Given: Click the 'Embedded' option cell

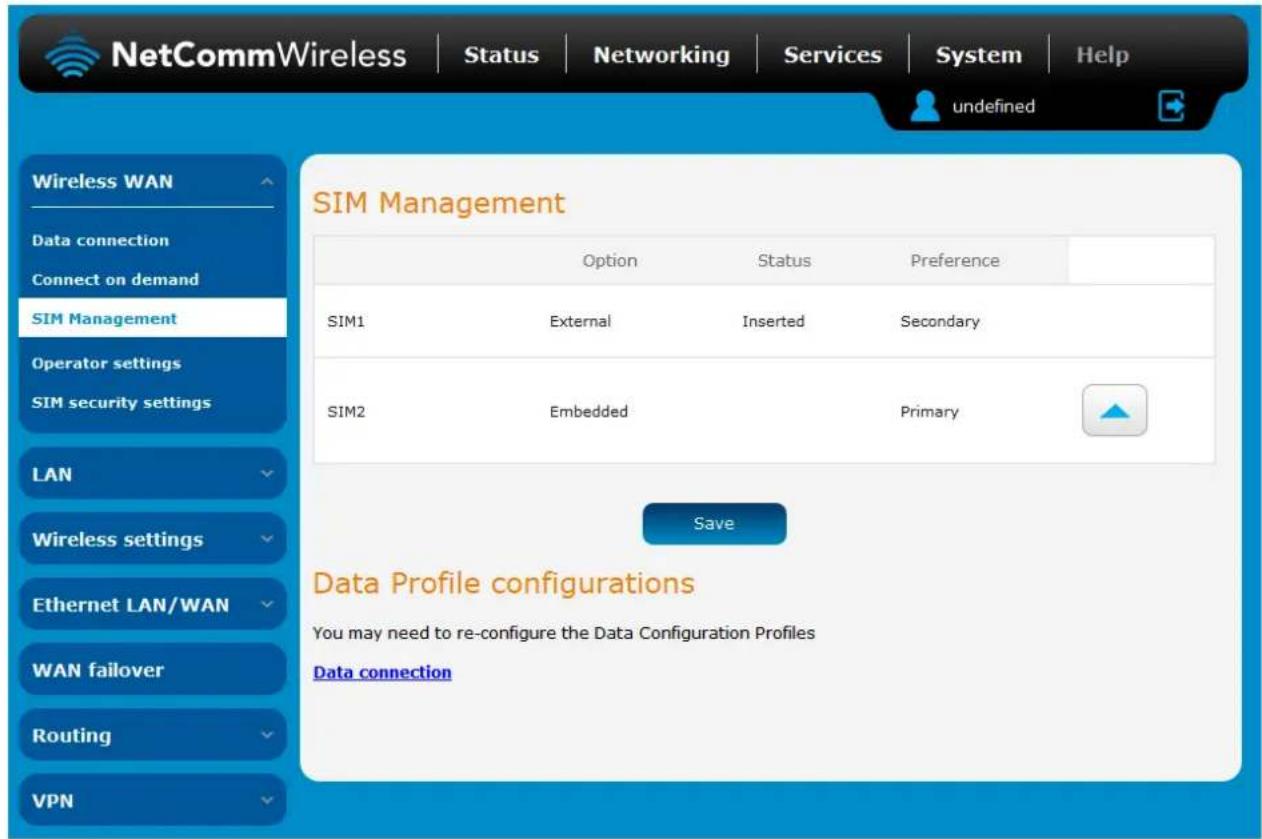Looking at the screenshot, I should pos(589,412).
